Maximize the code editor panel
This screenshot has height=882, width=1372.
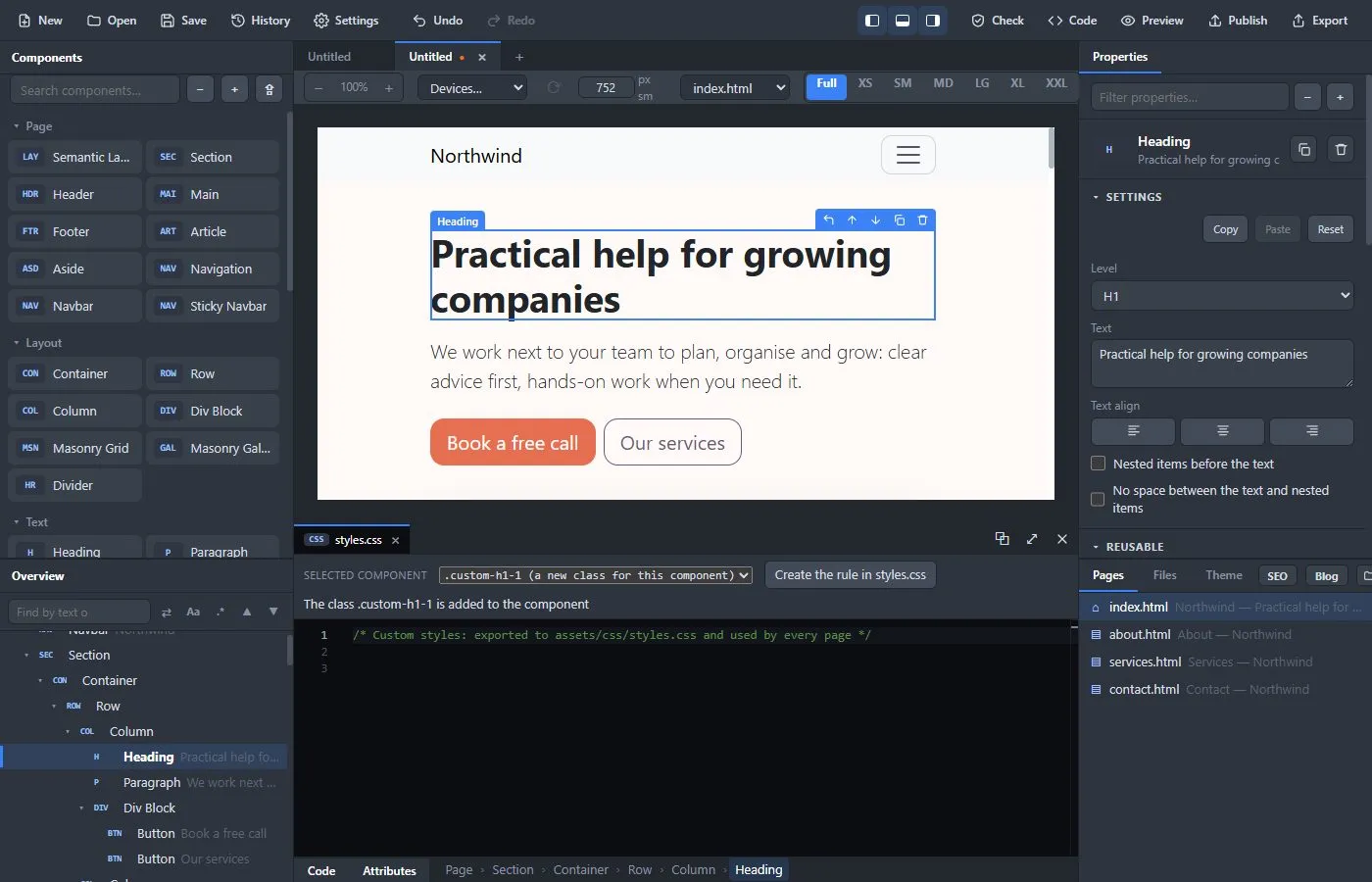pyautogui.click(x=1032, y=539)
